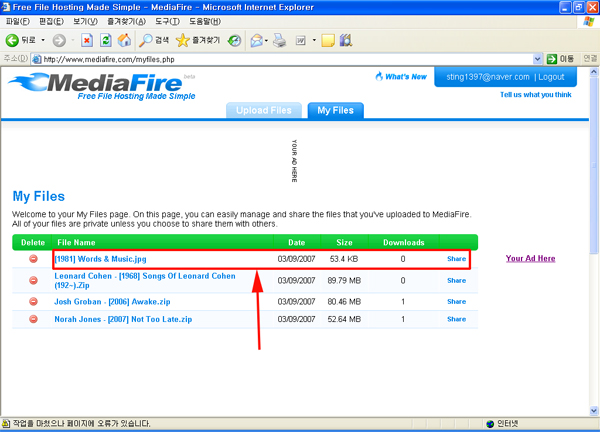Image resolution: width=600 pixels, height=432 pixels.
Task: Share the Norah Jones zip file
Action: pos(457,319)
